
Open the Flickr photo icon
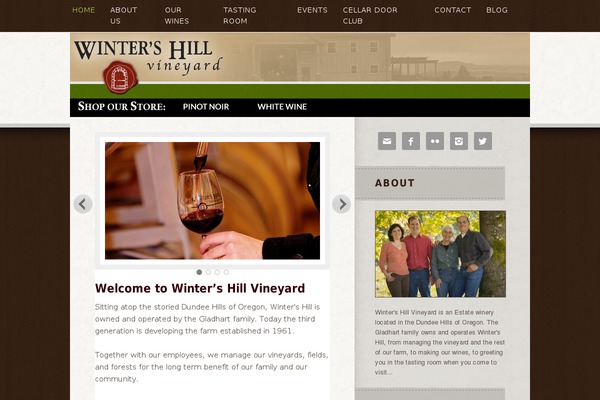click(x=435, y=141)
